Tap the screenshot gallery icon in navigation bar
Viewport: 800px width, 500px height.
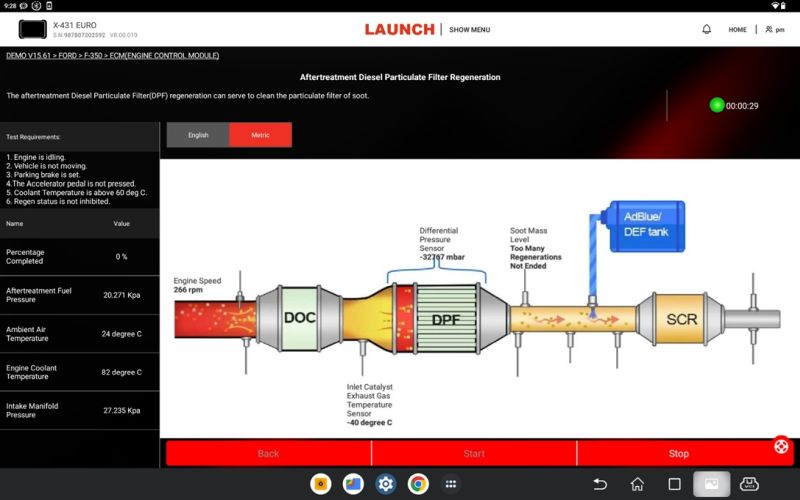point(712,484)
